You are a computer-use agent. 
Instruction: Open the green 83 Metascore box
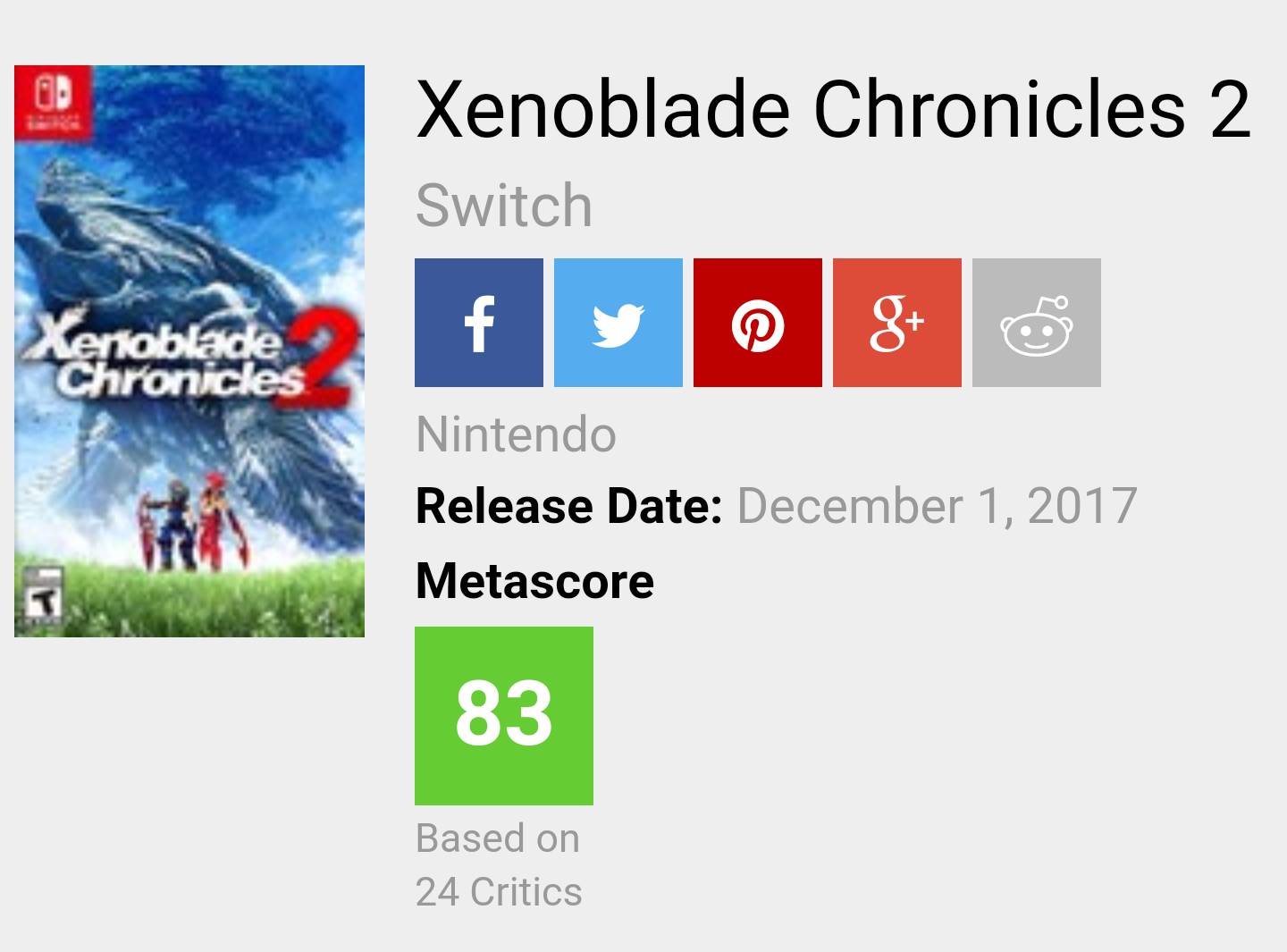click(504, 716)
